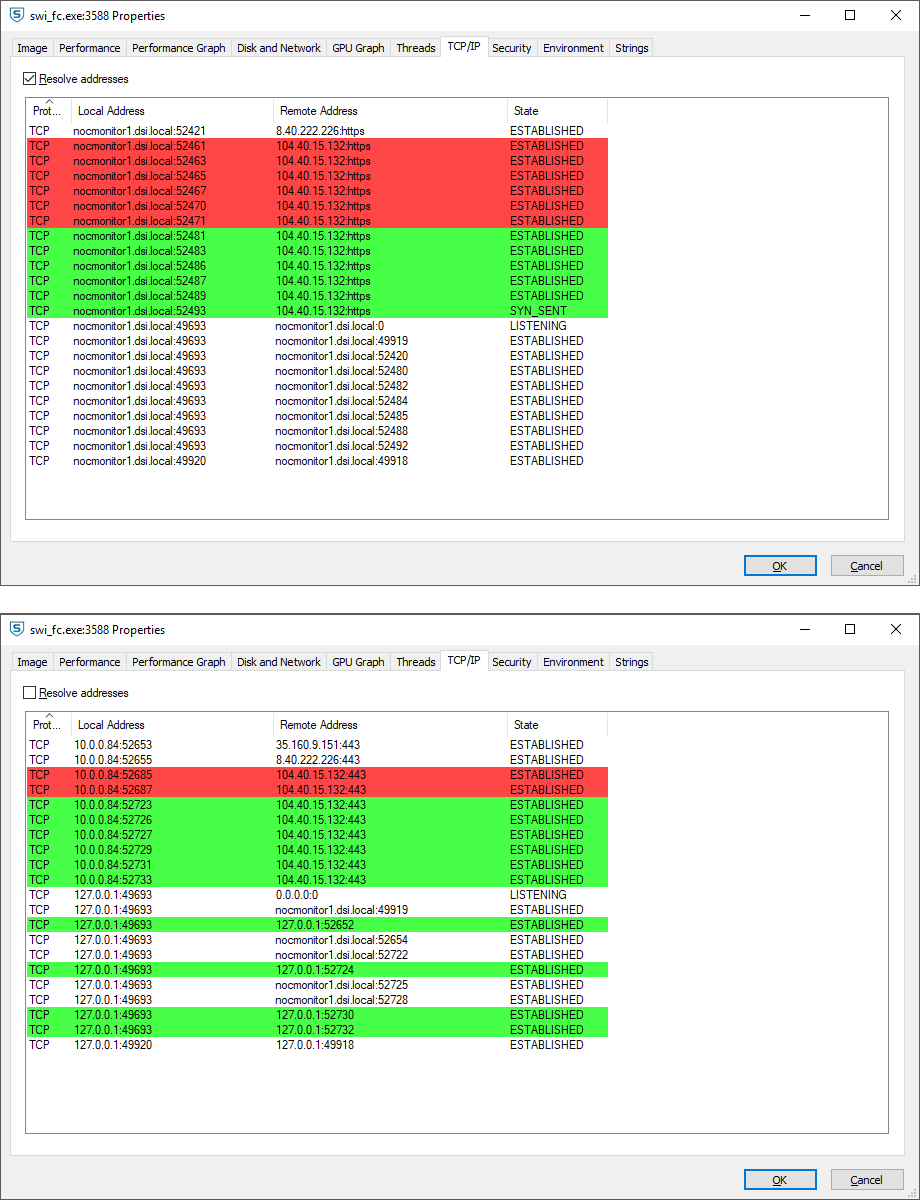920x1200 pixels.
Task: Open the Image tab in the lower window
Action: [x=32, y=662]
